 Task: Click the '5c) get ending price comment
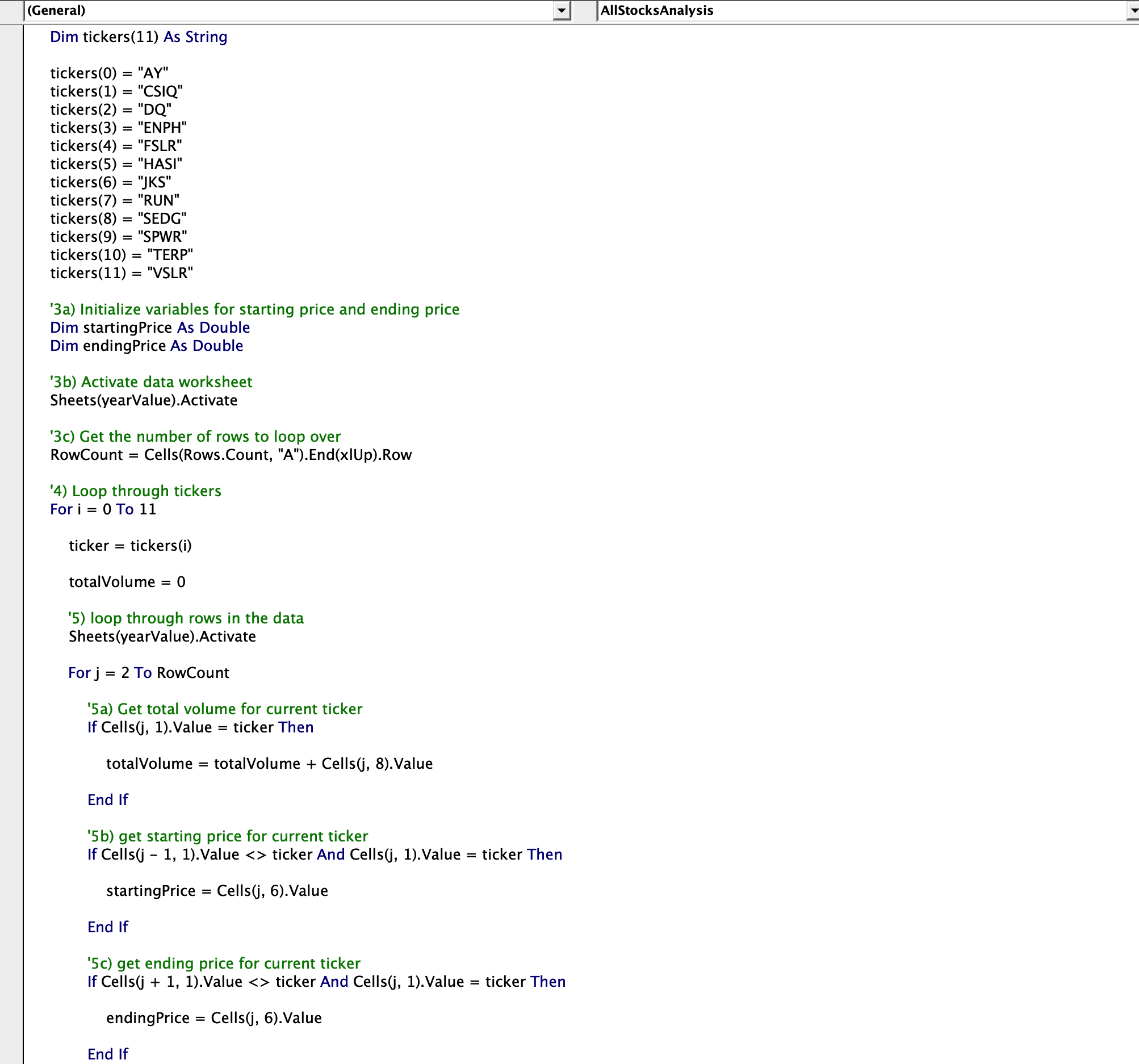[224, 964]
